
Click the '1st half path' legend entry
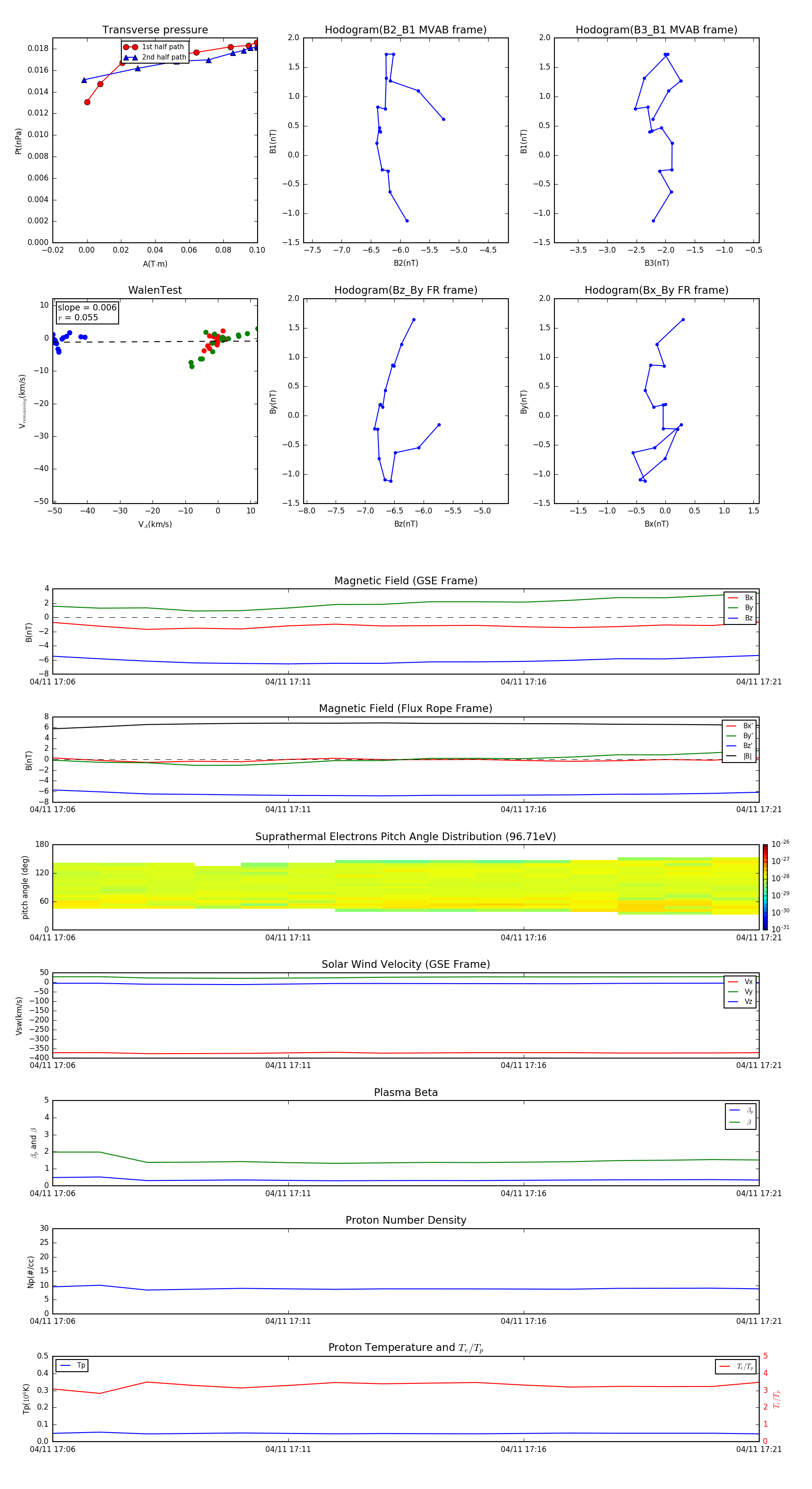point(154,47)
